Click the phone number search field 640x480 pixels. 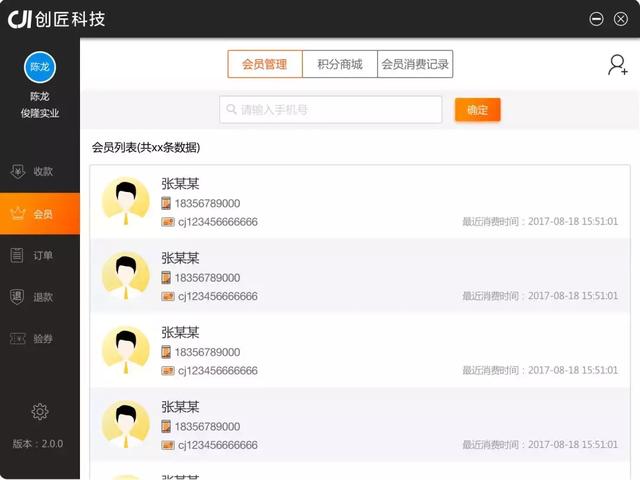click(x=331, y=109)
